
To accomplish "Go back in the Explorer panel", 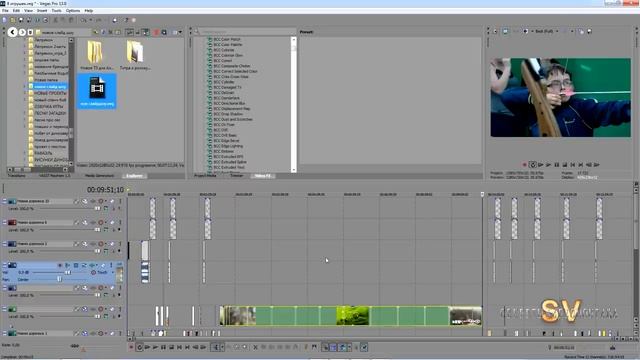I will pos(12,32).
